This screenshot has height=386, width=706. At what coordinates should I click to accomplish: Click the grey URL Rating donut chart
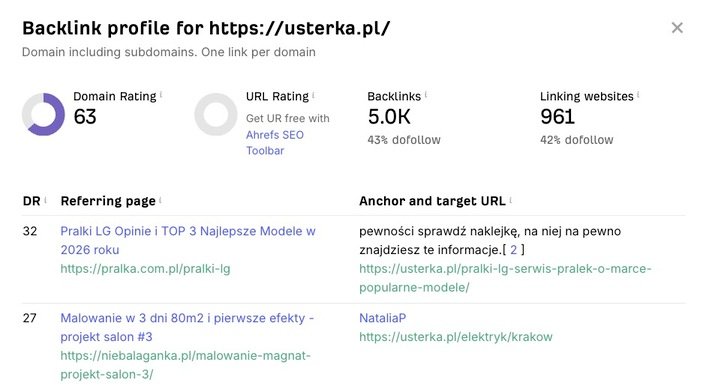tap(216, 114)
